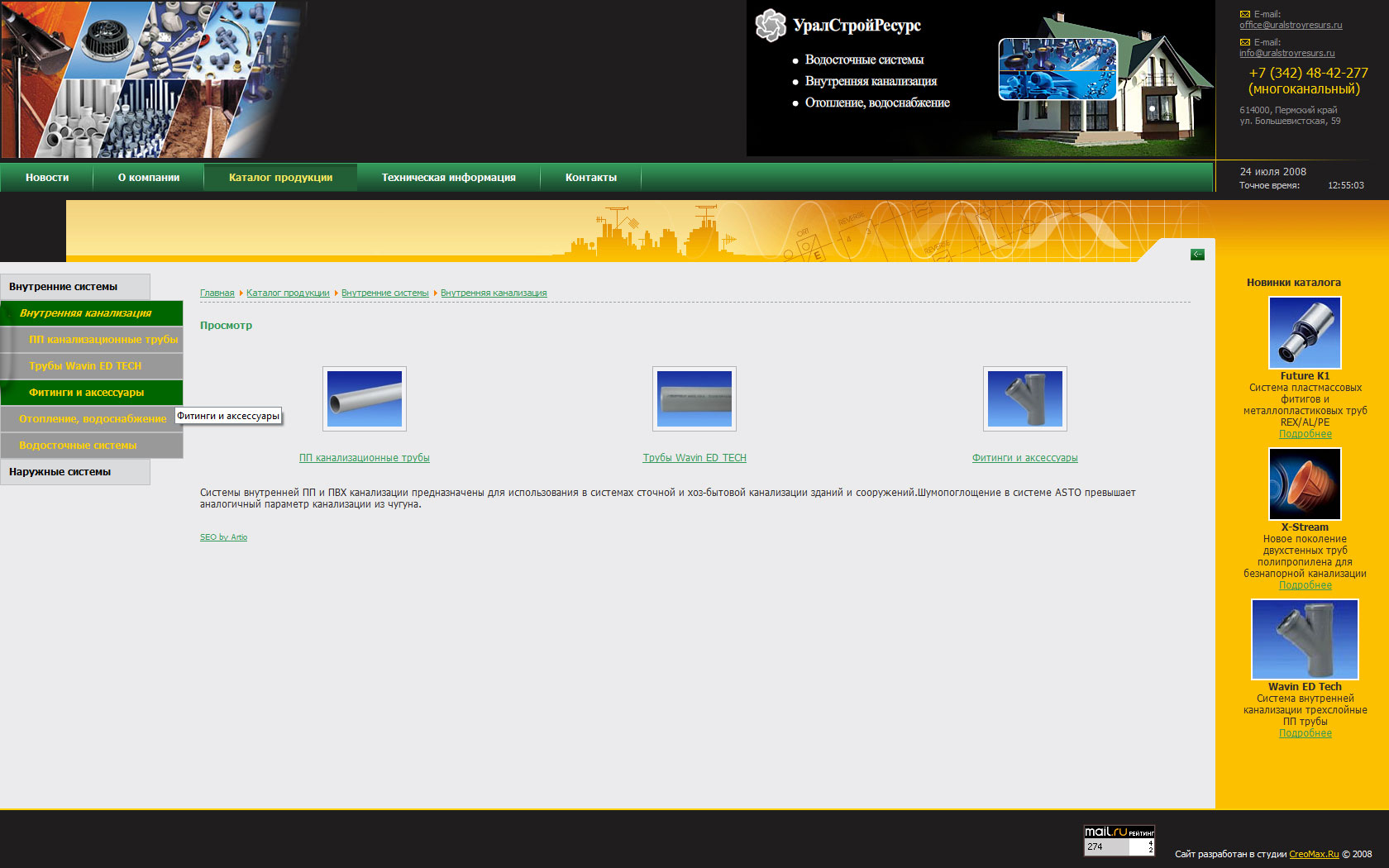Click Подробнее under X-Stream
The height and width of the screenshot is (868, 1389).
pos(1305,585)
